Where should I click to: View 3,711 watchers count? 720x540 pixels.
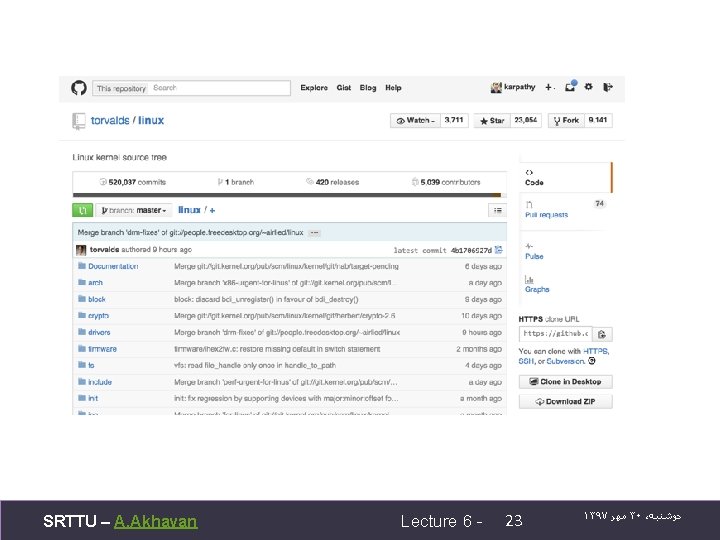coord(454,120)
